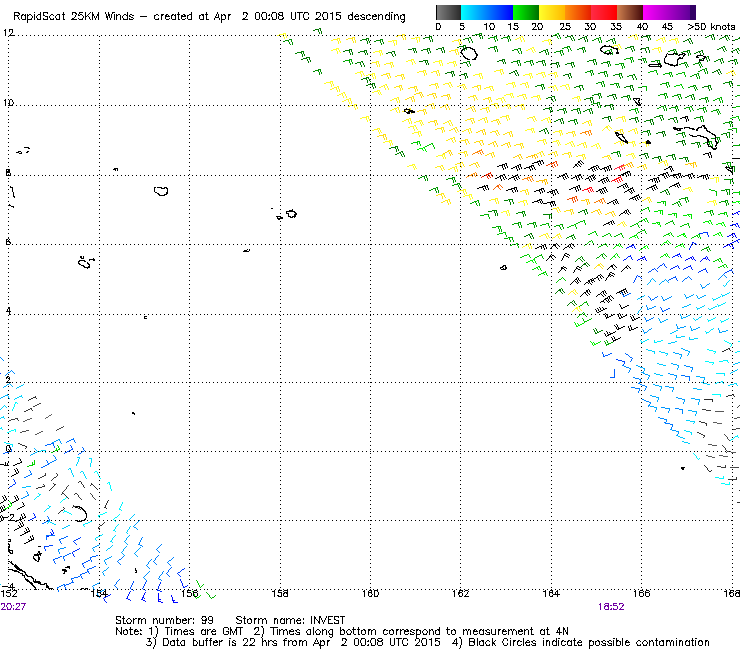The height and width of the screenshot is (650, 740).
Task: Click the yellow 20-25 knots color band
Action: (x=552, y=12)
